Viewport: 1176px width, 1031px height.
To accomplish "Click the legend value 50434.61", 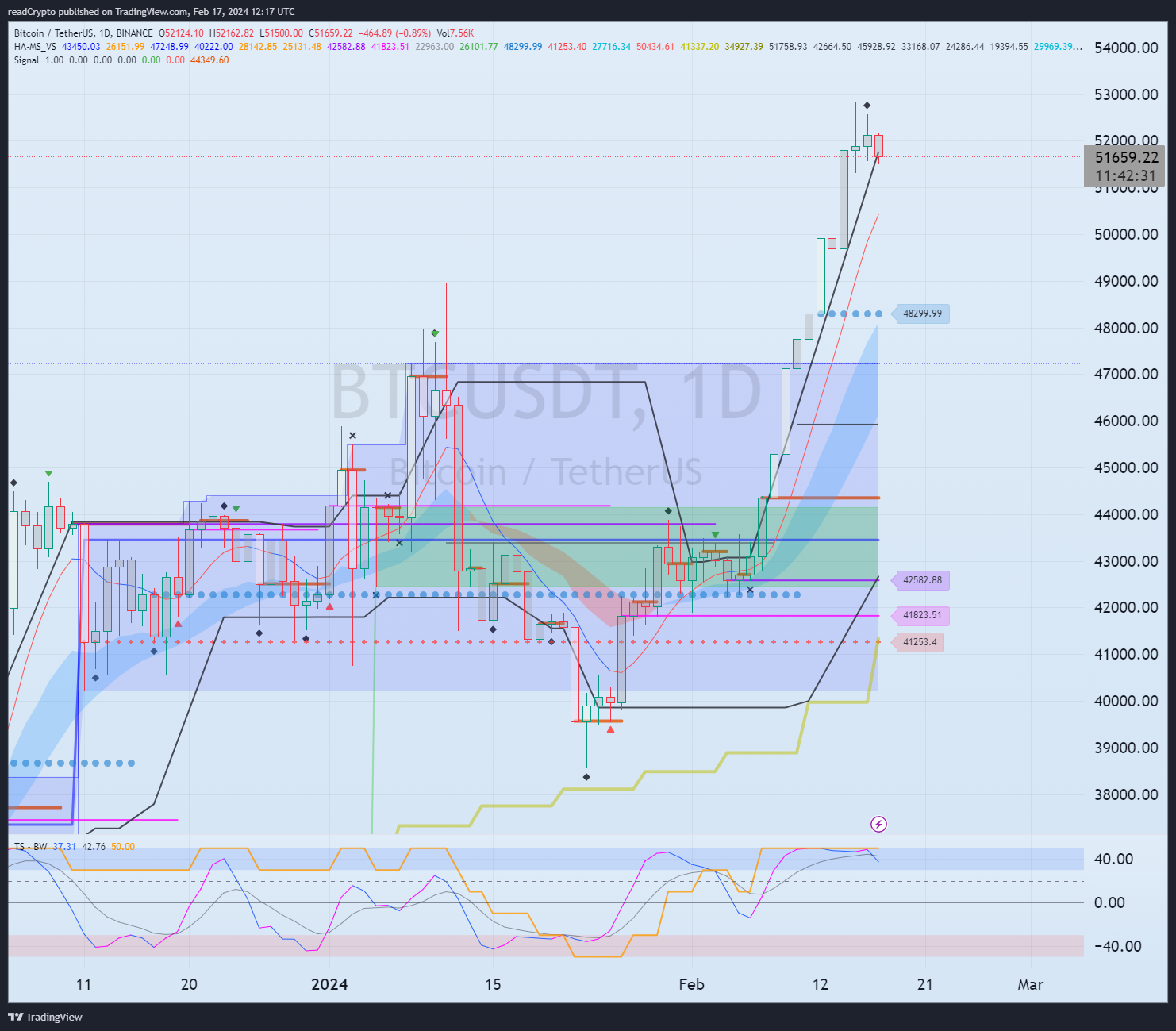I will pos(655,47).
